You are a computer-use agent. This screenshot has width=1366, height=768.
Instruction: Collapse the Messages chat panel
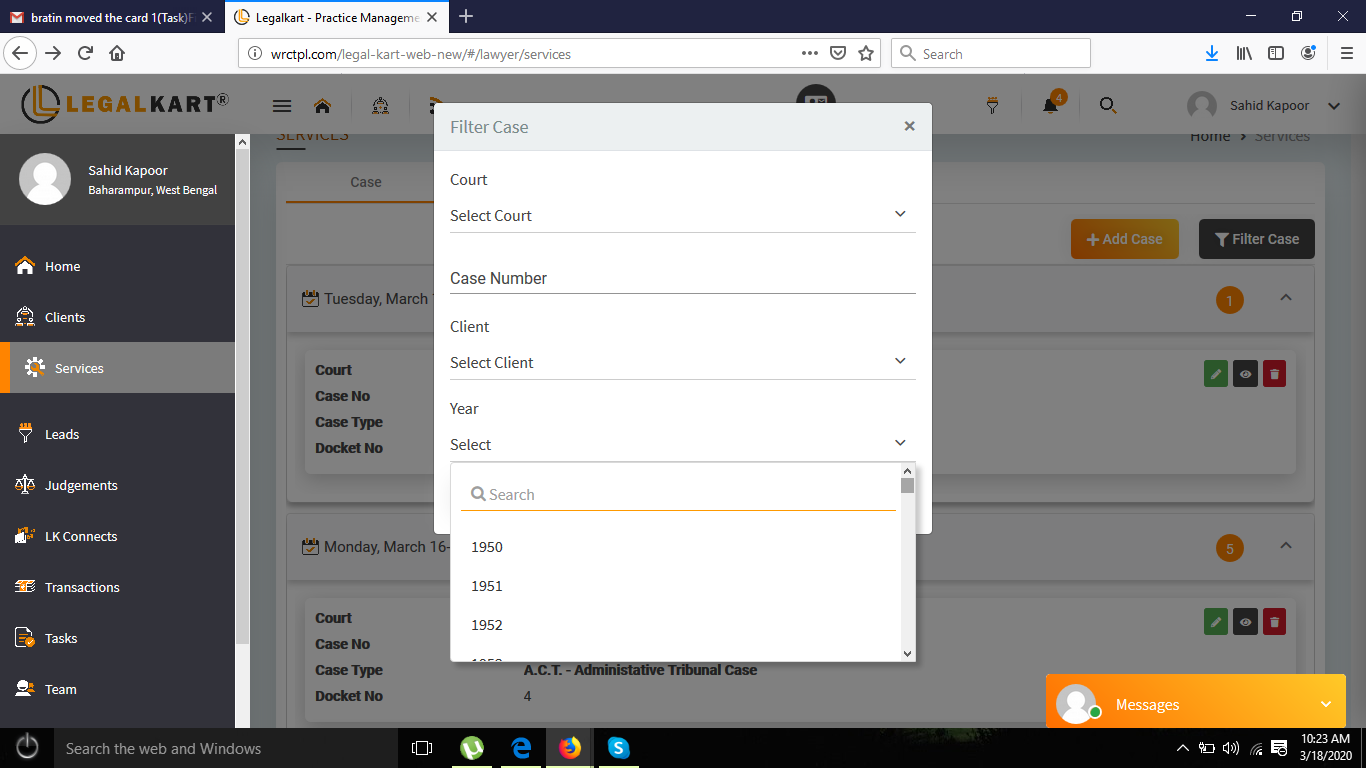point(1326,705)
